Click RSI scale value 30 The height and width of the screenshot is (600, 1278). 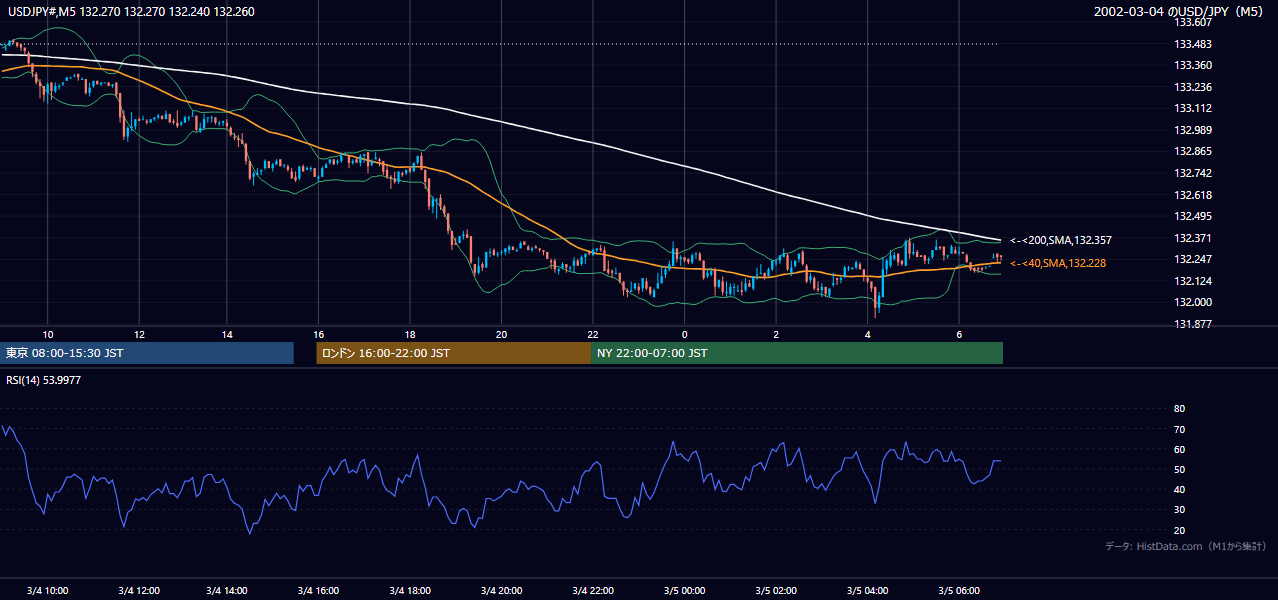(1179, 510)
